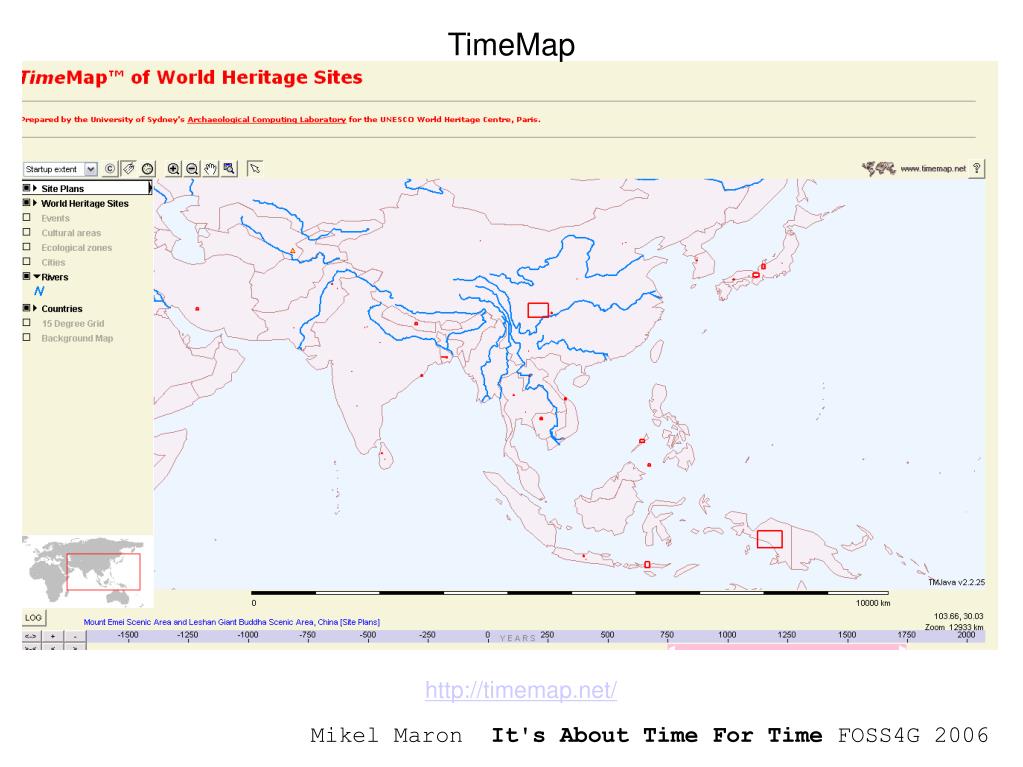
Task: Select the pan hand tool
Action: coord(210,169)
